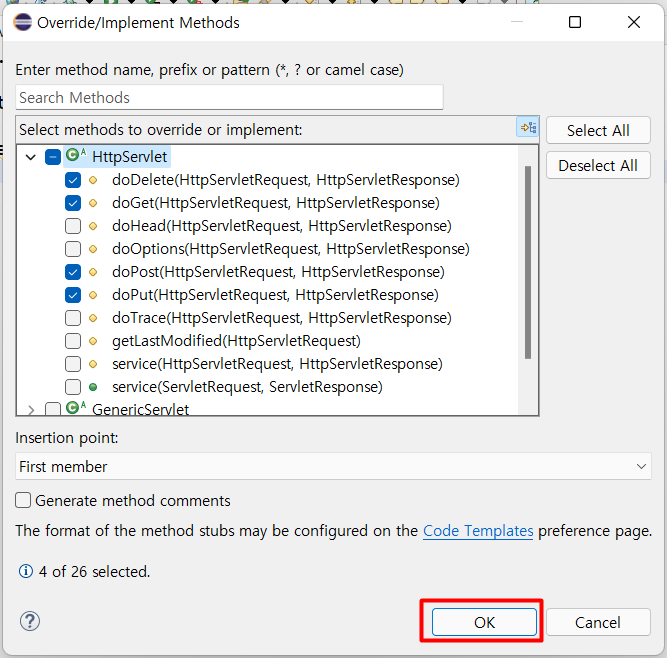Viewport: 667px width, 658px height.
Task: Check the doTrace method checkbox
Action: [73, 318]
